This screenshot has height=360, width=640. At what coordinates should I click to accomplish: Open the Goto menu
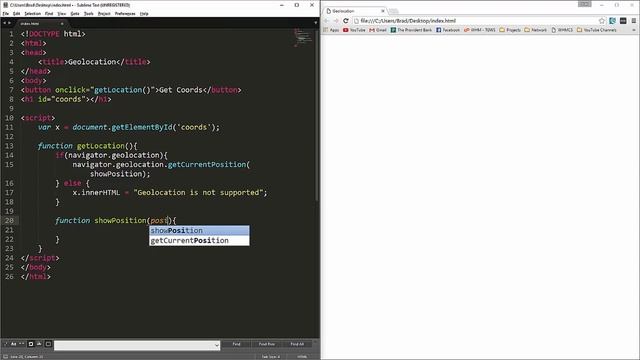[75, 13]
